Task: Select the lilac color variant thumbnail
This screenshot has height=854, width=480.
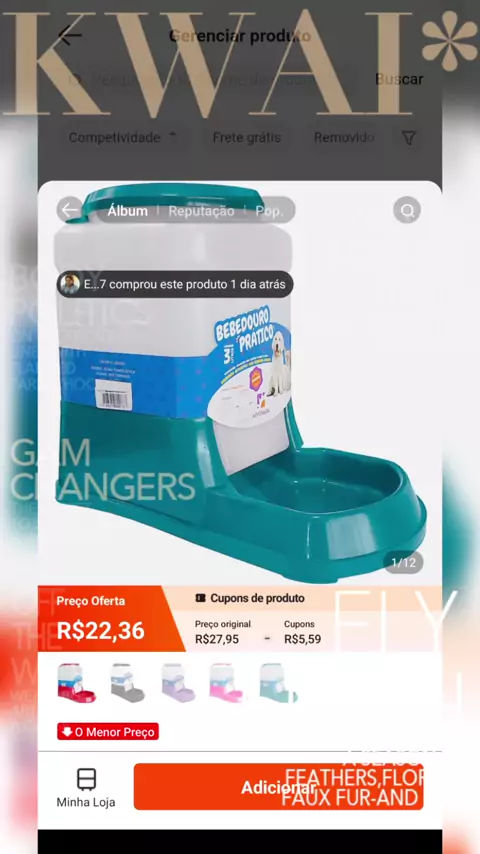Action: 178,684
